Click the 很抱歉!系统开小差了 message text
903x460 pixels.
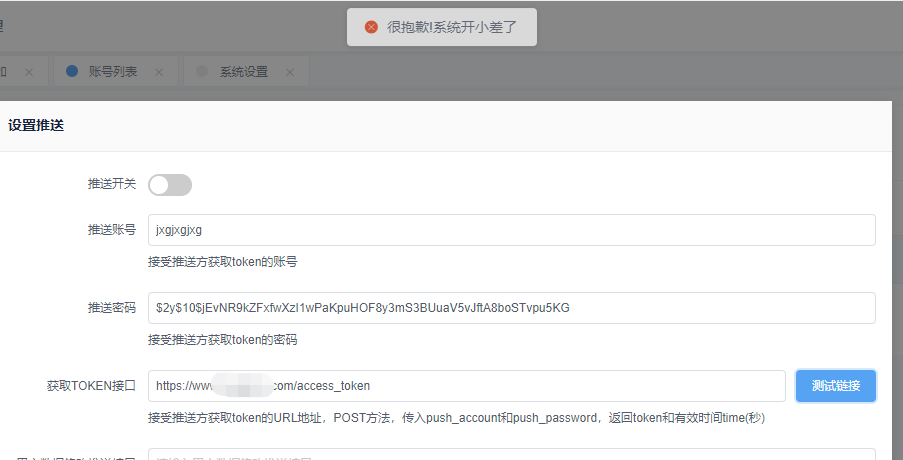(452, 27)
